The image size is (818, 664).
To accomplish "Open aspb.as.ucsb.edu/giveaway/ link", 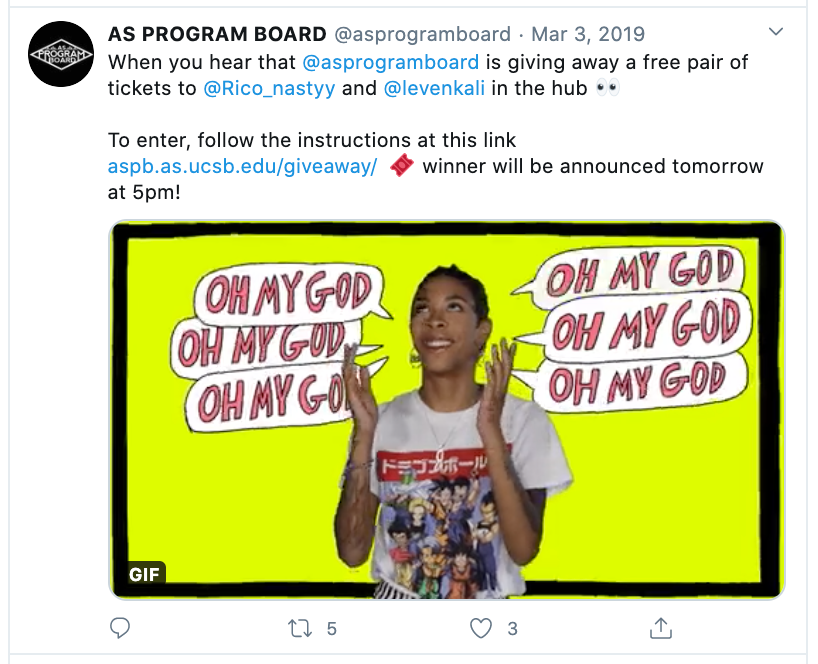I will (x=242, y=166).
